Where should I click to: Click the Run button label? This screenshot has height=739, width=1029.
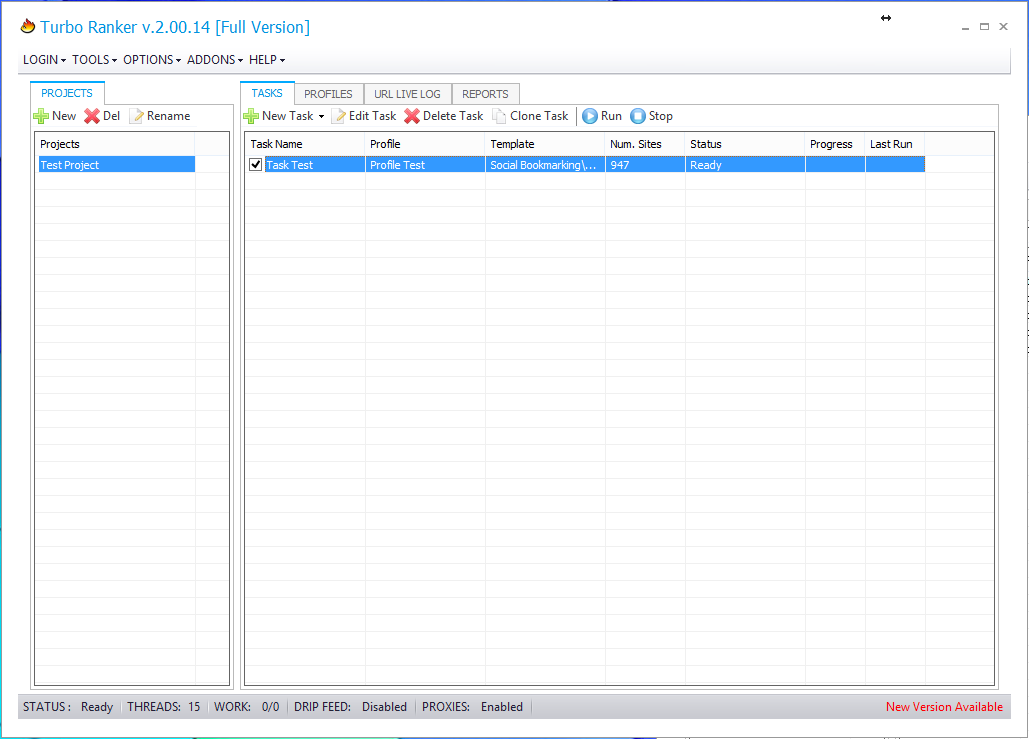click(611, 116)
